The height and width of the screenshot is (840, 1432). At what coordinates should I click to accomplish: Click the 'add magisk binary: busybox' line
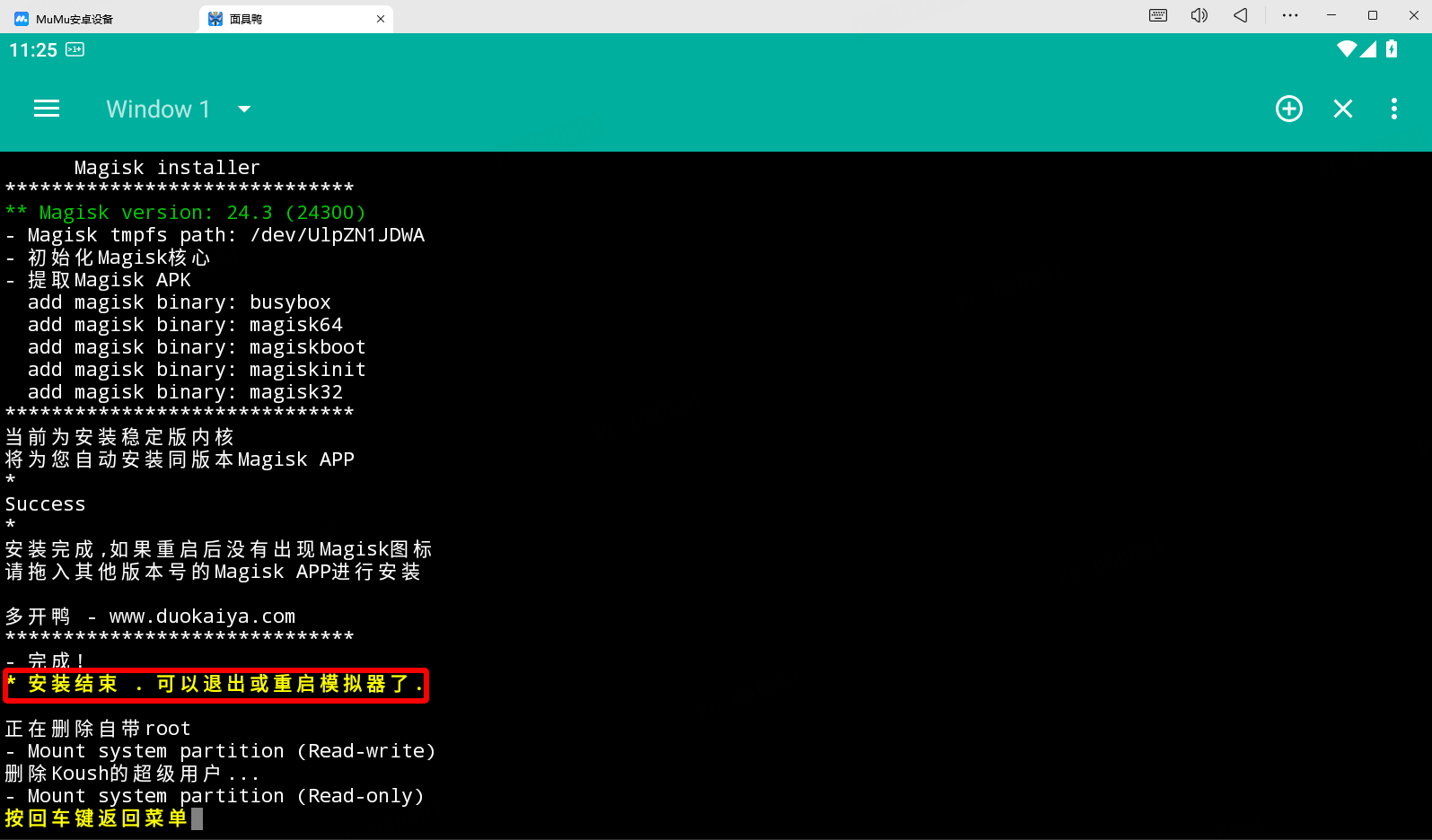180,302
